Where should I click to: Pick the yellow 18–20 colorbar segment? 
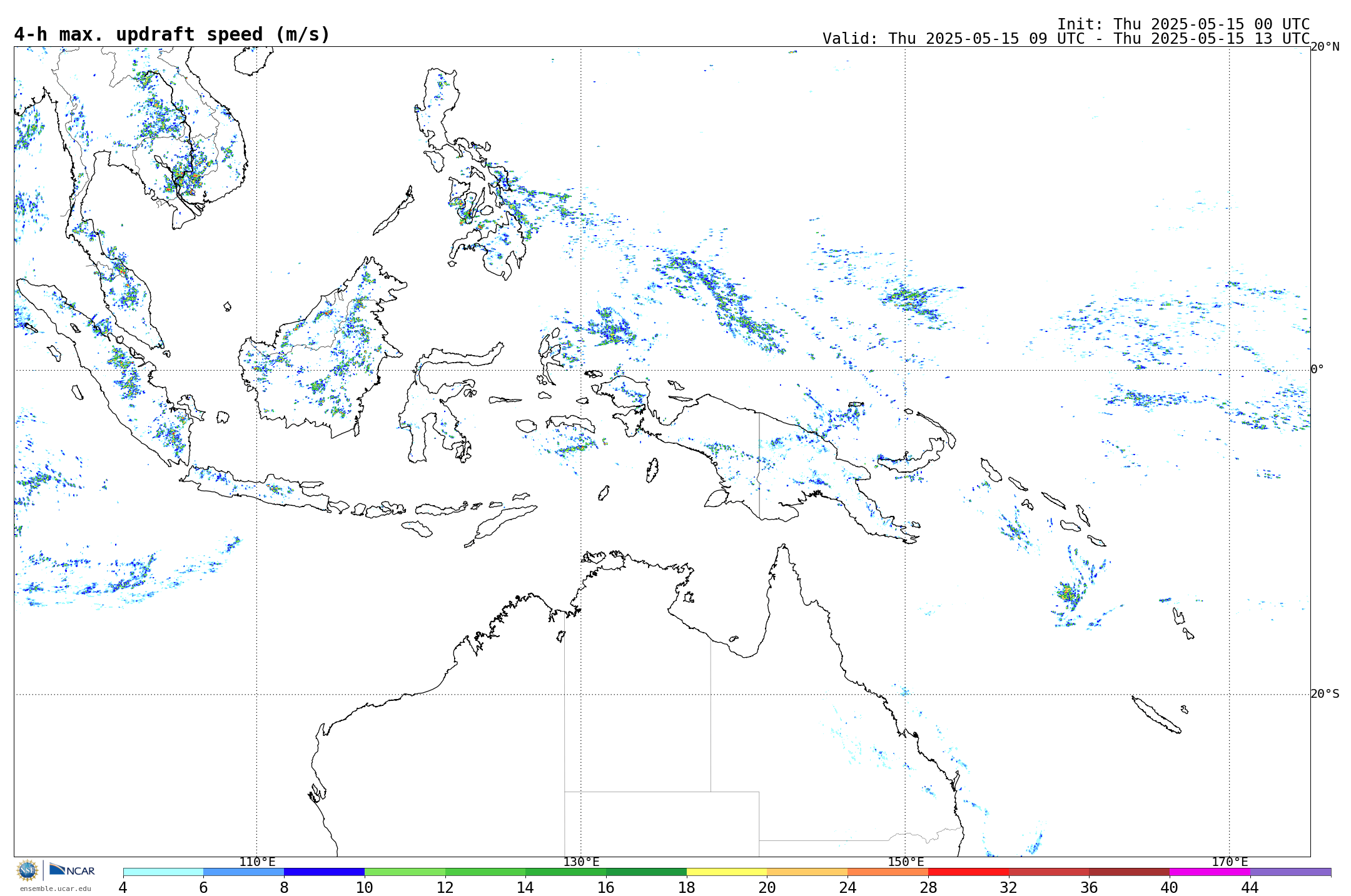click(x=727, y=872)
